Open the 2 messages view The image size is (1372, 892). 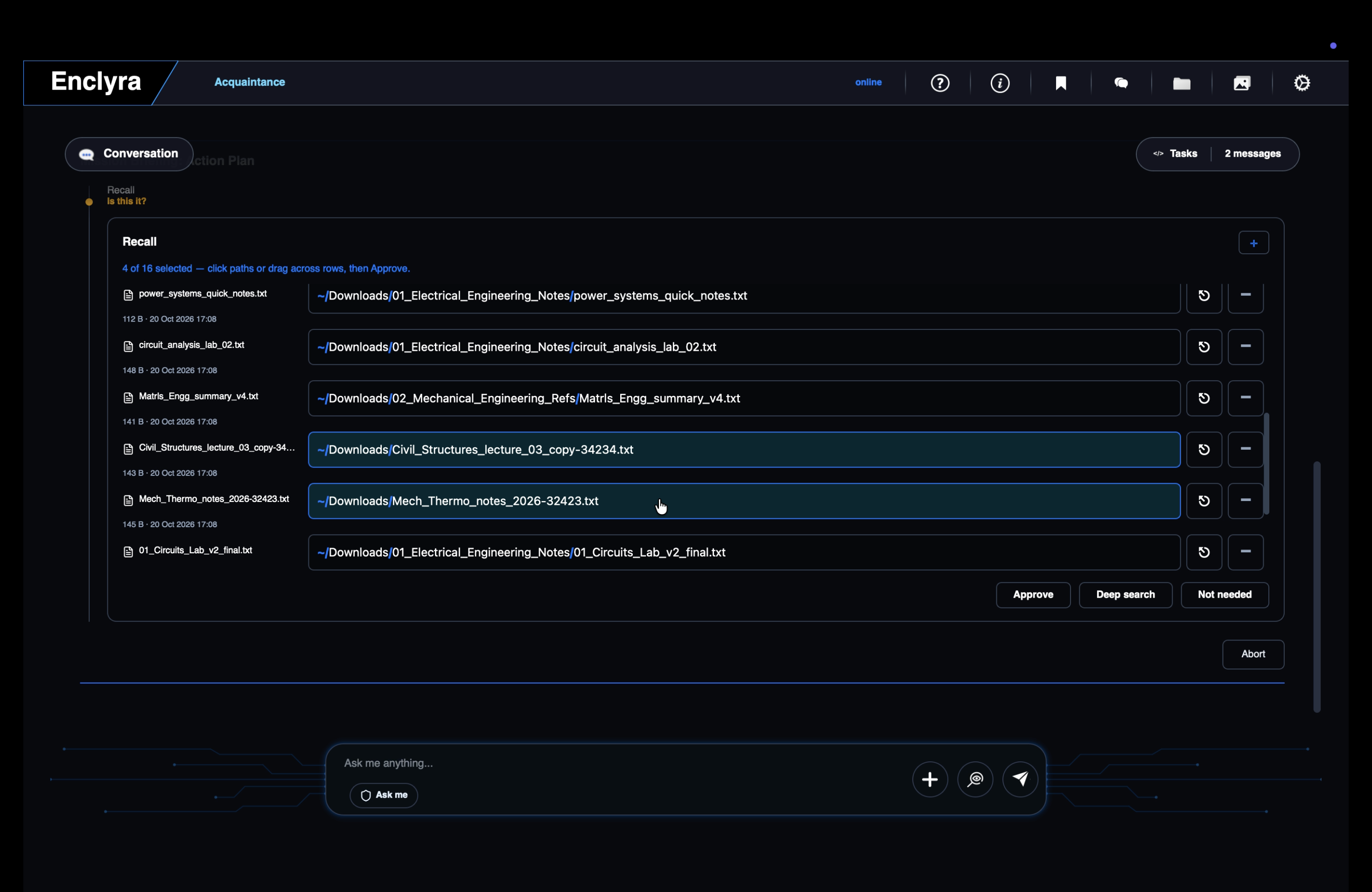click(1253, 154)
